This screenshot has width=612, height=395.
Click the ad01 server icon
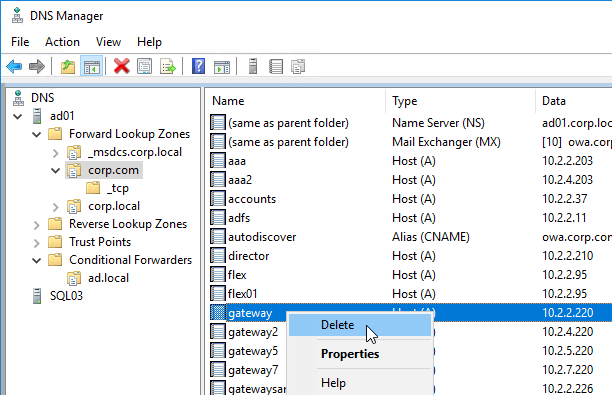point(37,116)
